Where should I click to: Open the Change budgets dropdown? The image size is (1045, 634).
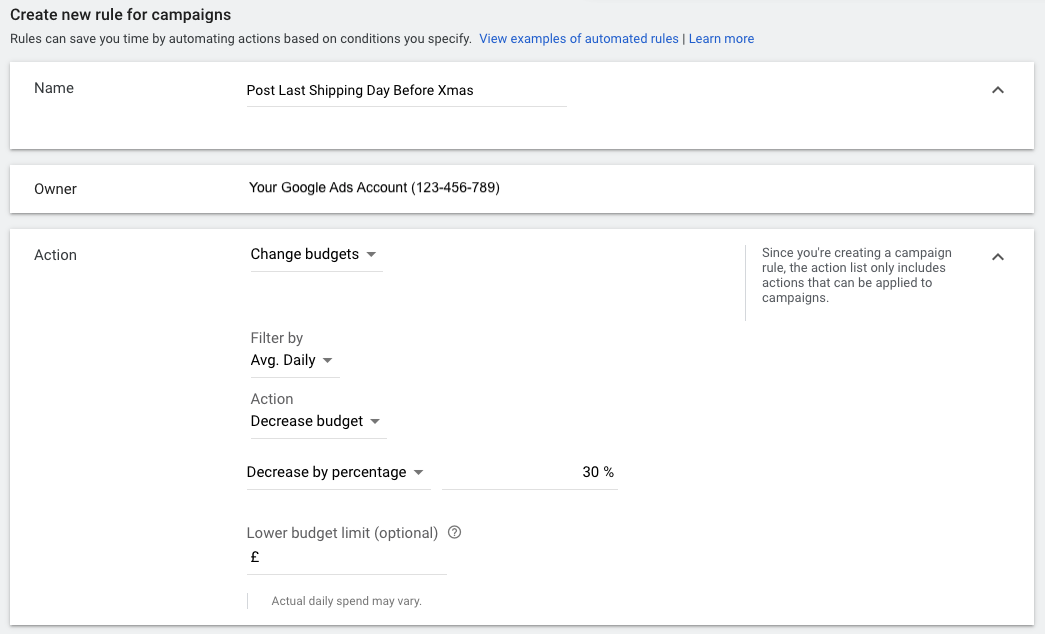click(314, 254)
